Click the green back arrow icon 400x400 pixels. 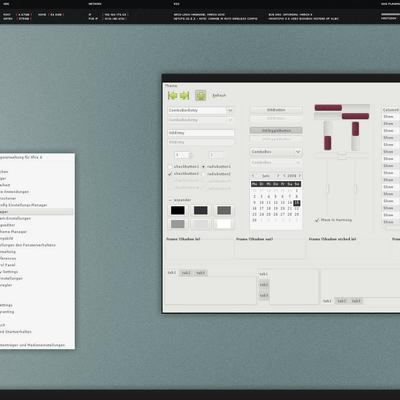(x=172, y=96)
